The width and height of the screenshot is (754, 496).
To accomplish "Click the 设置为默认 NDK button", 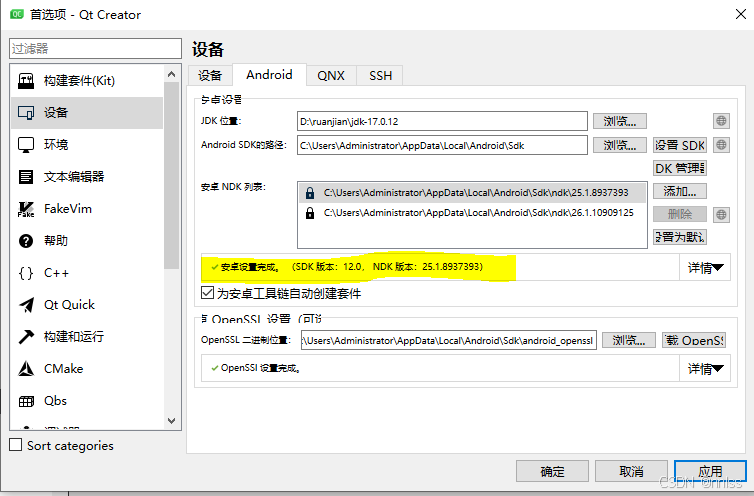I will 679,237.
